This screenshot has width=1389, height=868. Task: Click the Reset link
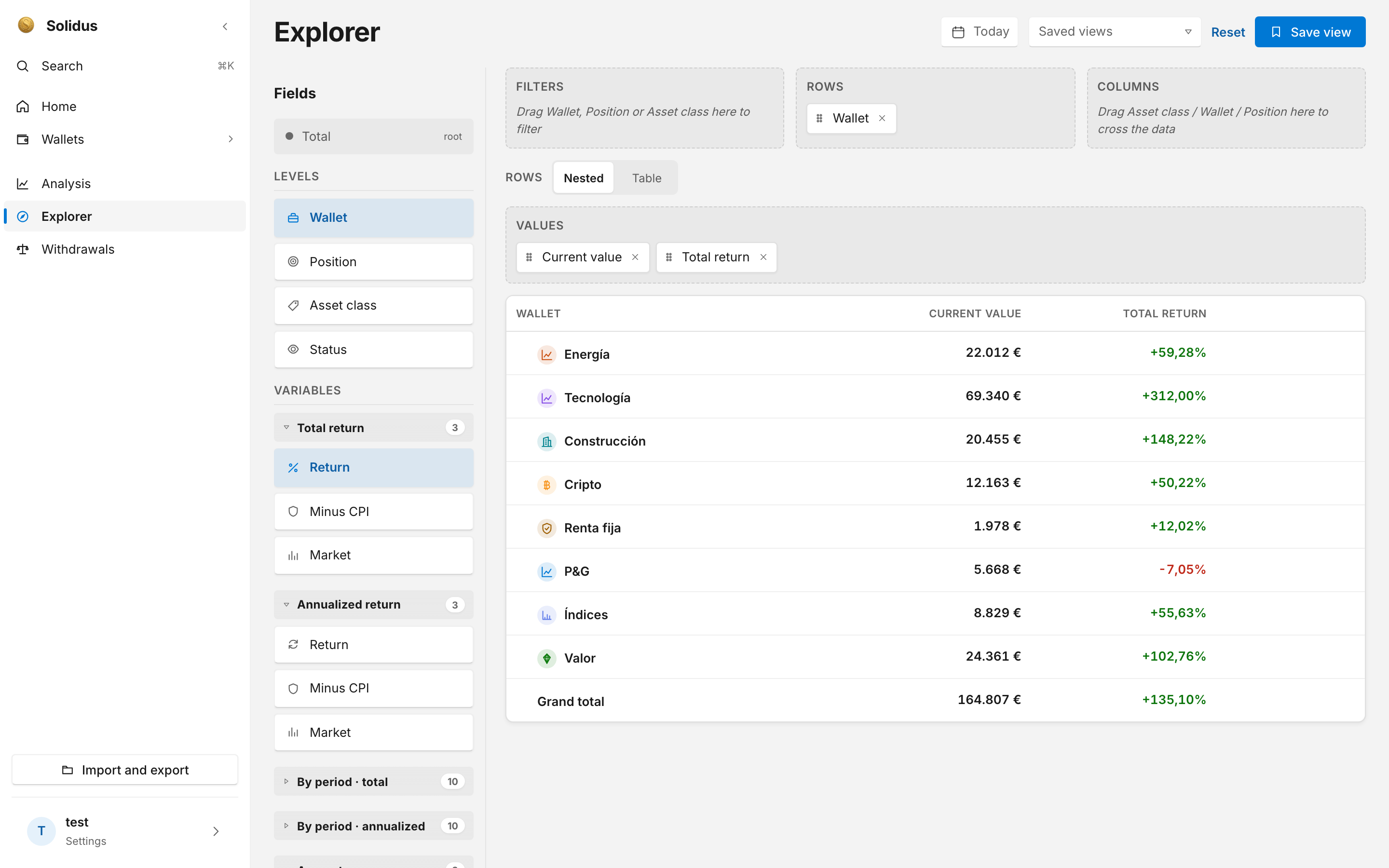[1228, 32]
